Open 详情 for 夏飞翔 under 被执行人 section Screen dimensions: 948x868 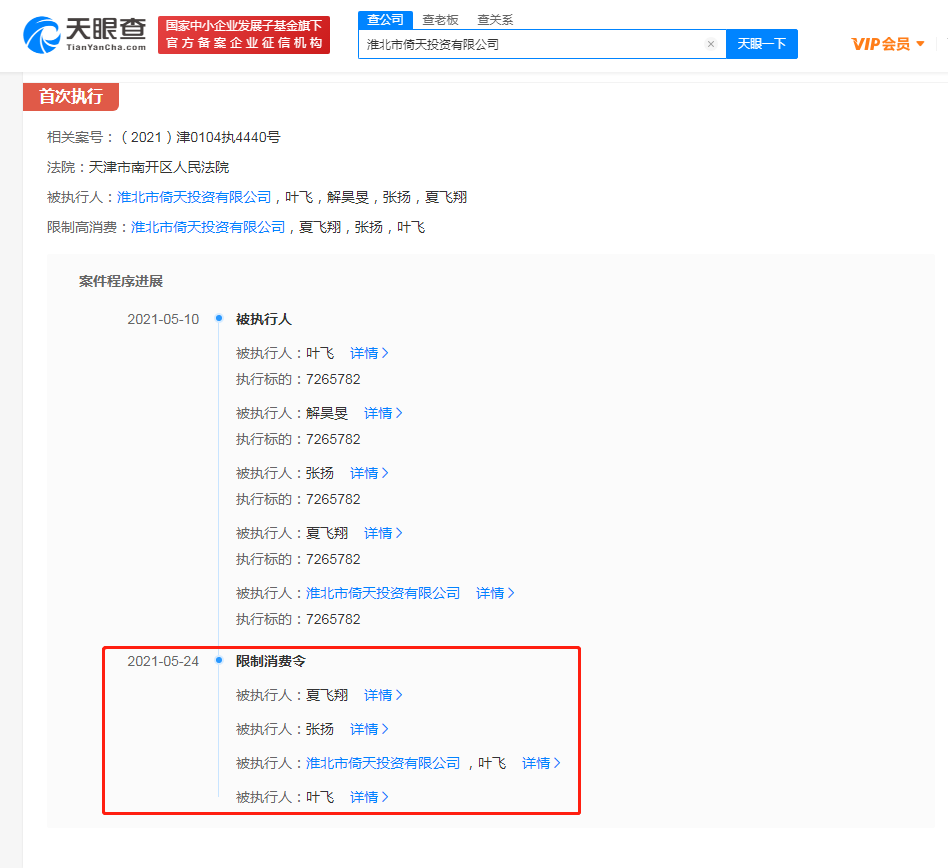pyautogui.click(x=382, y=533)
